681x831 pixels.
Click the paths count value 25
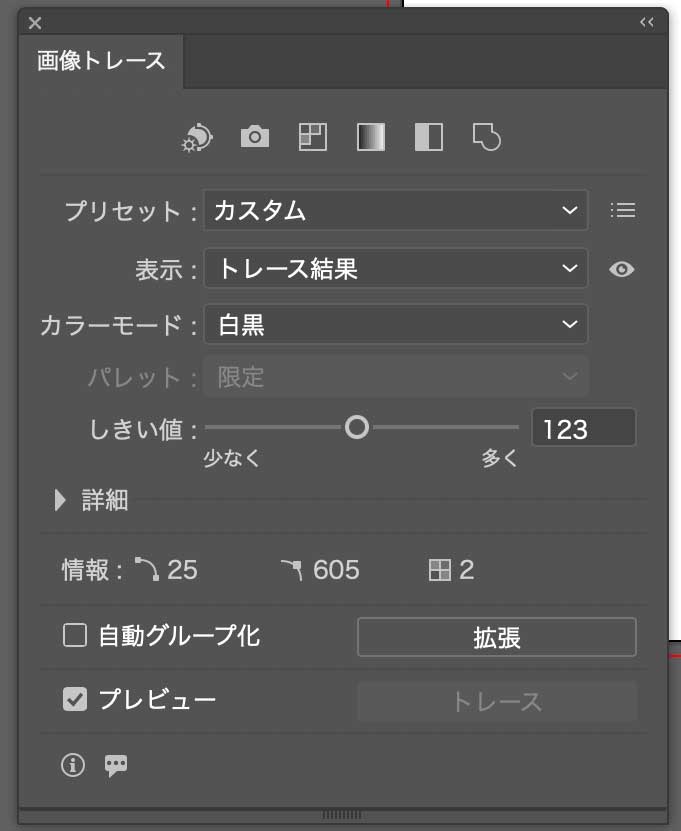[x=182, y=570]
